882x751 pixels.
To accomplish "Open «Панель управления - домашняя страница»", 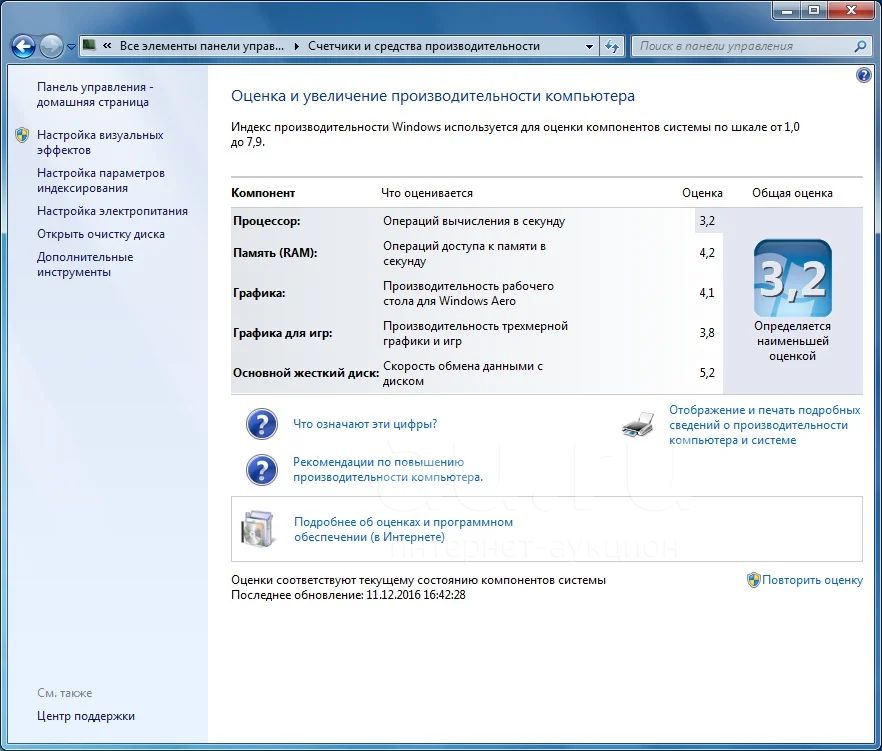I will (95, 95).
